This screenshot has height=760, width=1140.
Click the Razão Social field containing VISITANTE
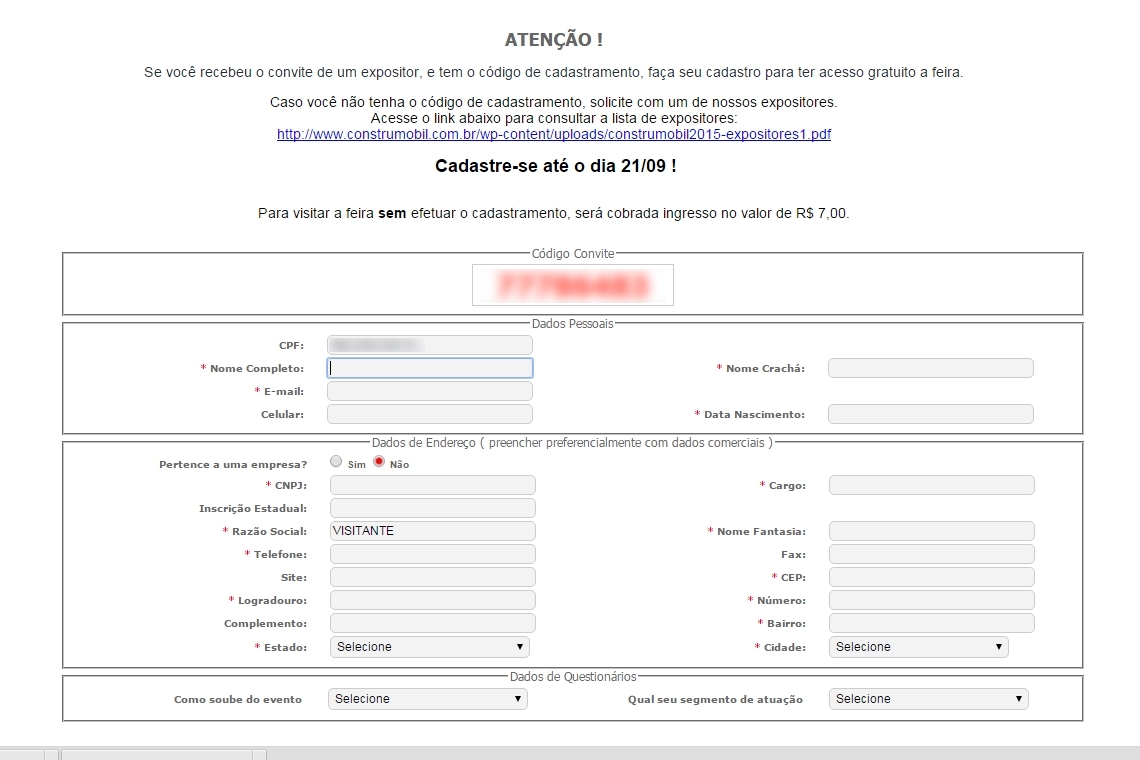(432, 531)
